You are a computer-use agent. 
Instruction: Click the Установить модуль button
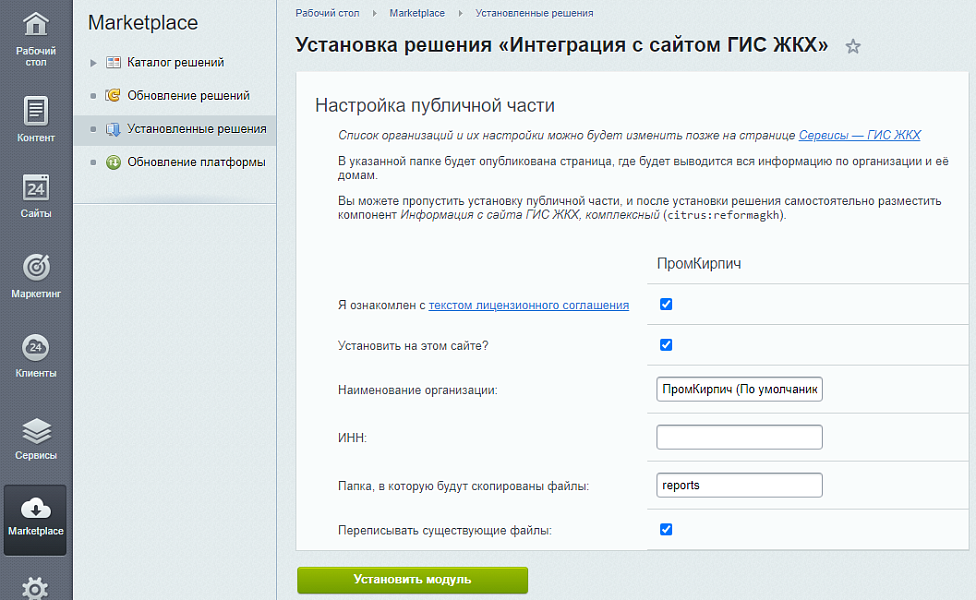coord(412,579)
